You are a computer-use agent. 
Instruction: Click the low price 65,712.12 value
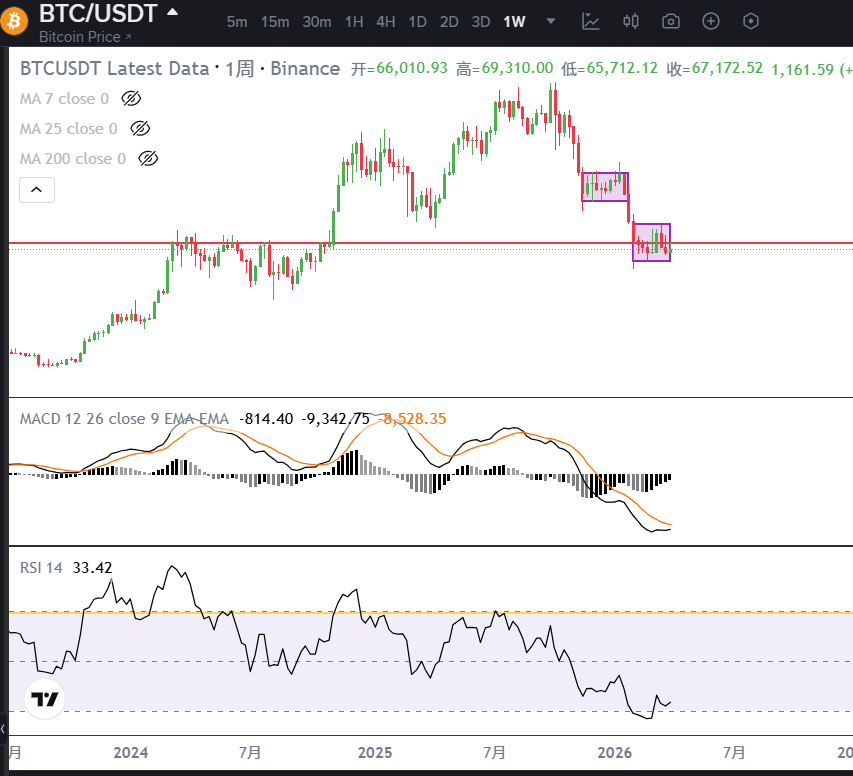[x=622, y=68]
